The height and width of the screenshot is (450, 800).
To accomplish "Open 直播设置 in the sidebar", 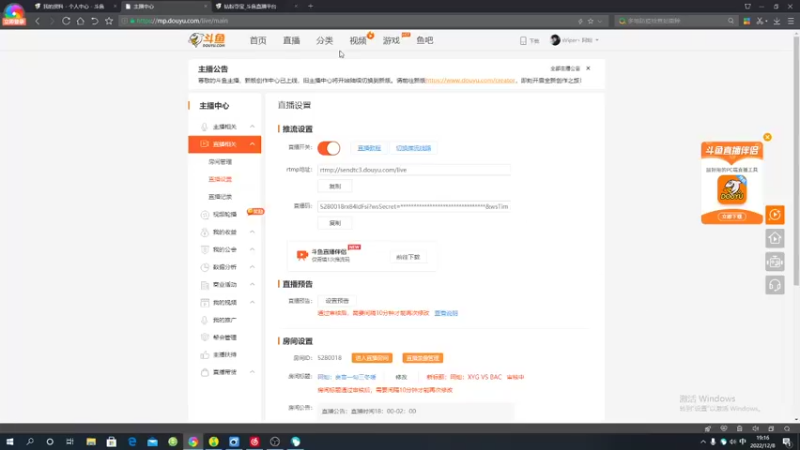I will pos(220,179).
